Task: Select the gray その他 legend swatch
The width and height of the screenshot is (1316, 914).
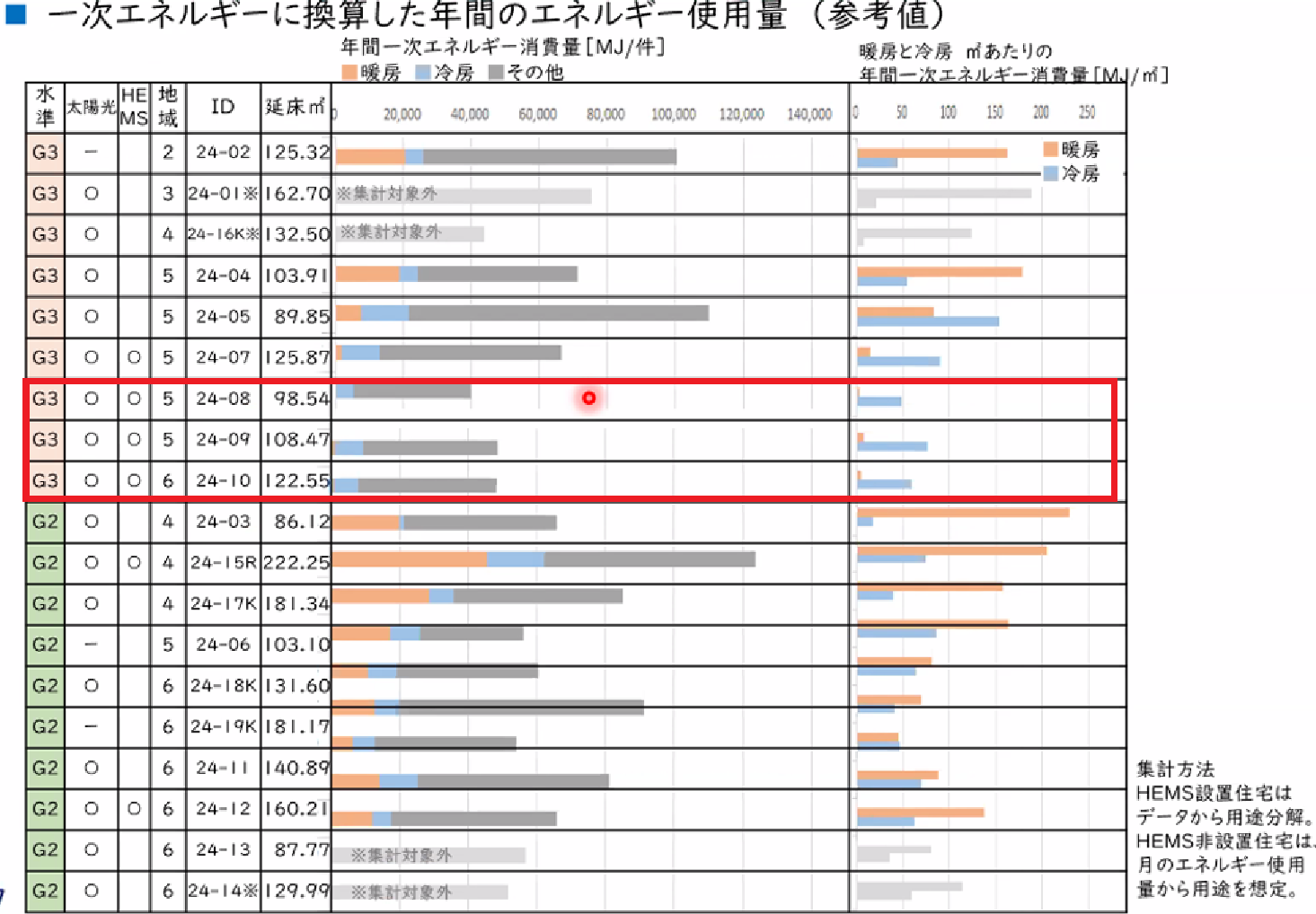Action: click(496, 73)
